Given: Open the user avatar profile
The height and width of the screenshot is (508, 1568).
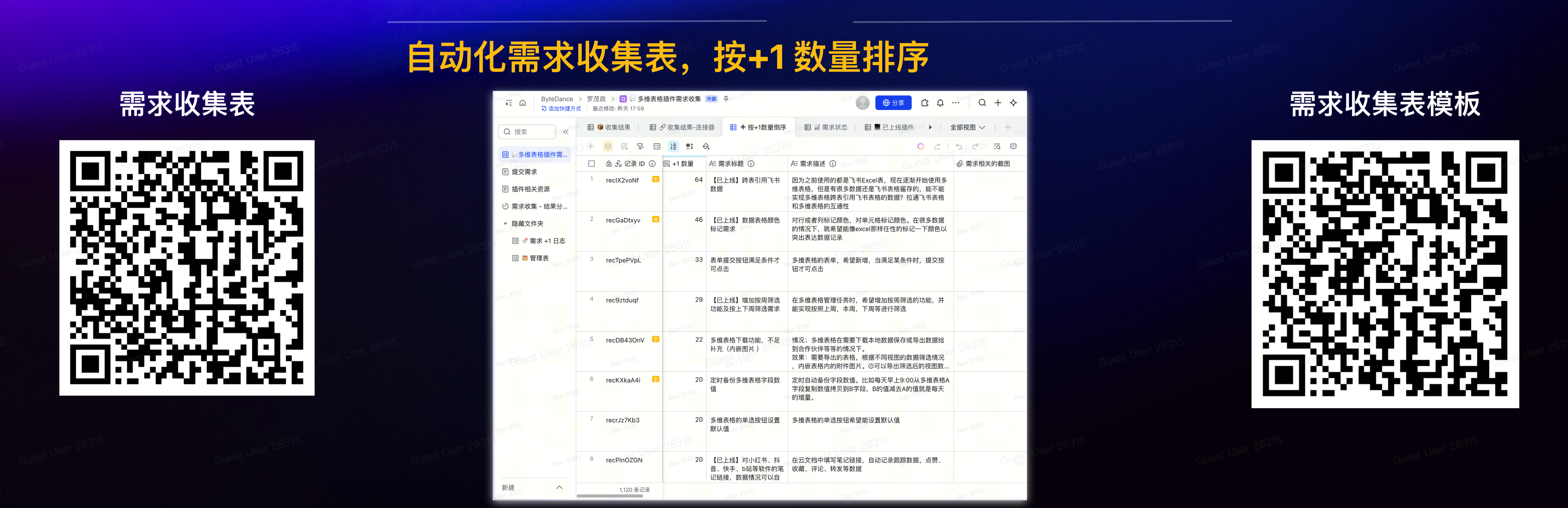Looking at the screenshot, I should 863,103.
